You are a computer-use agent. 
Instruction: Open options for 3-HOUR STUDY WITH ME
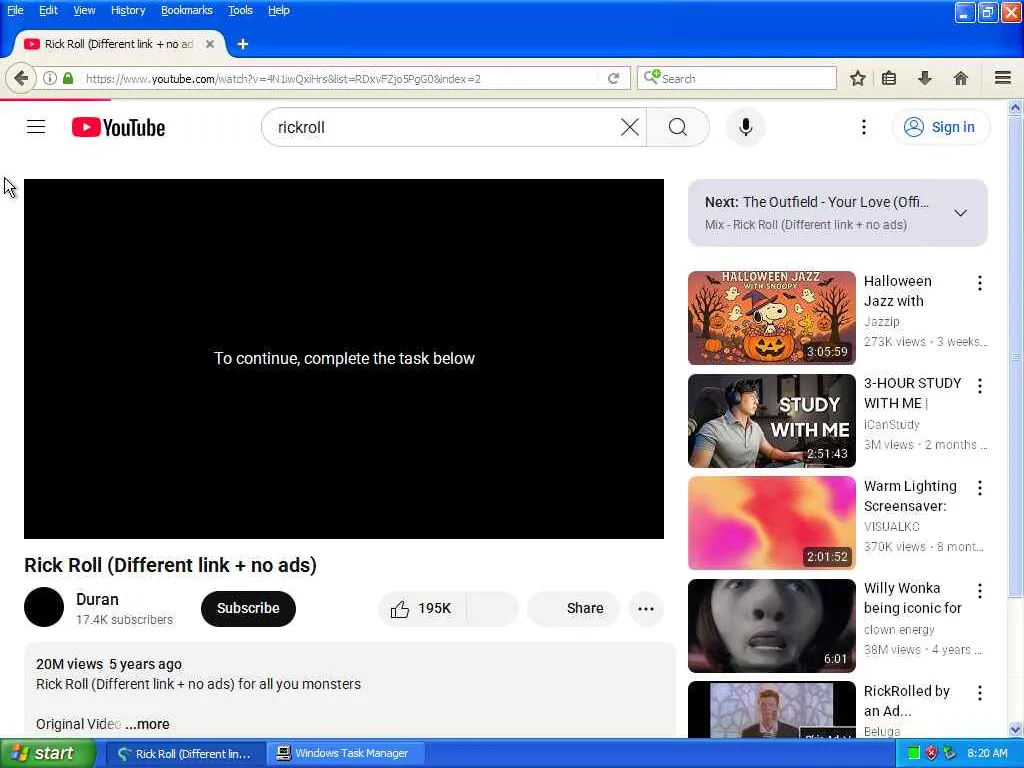click(x=980, y=386)
